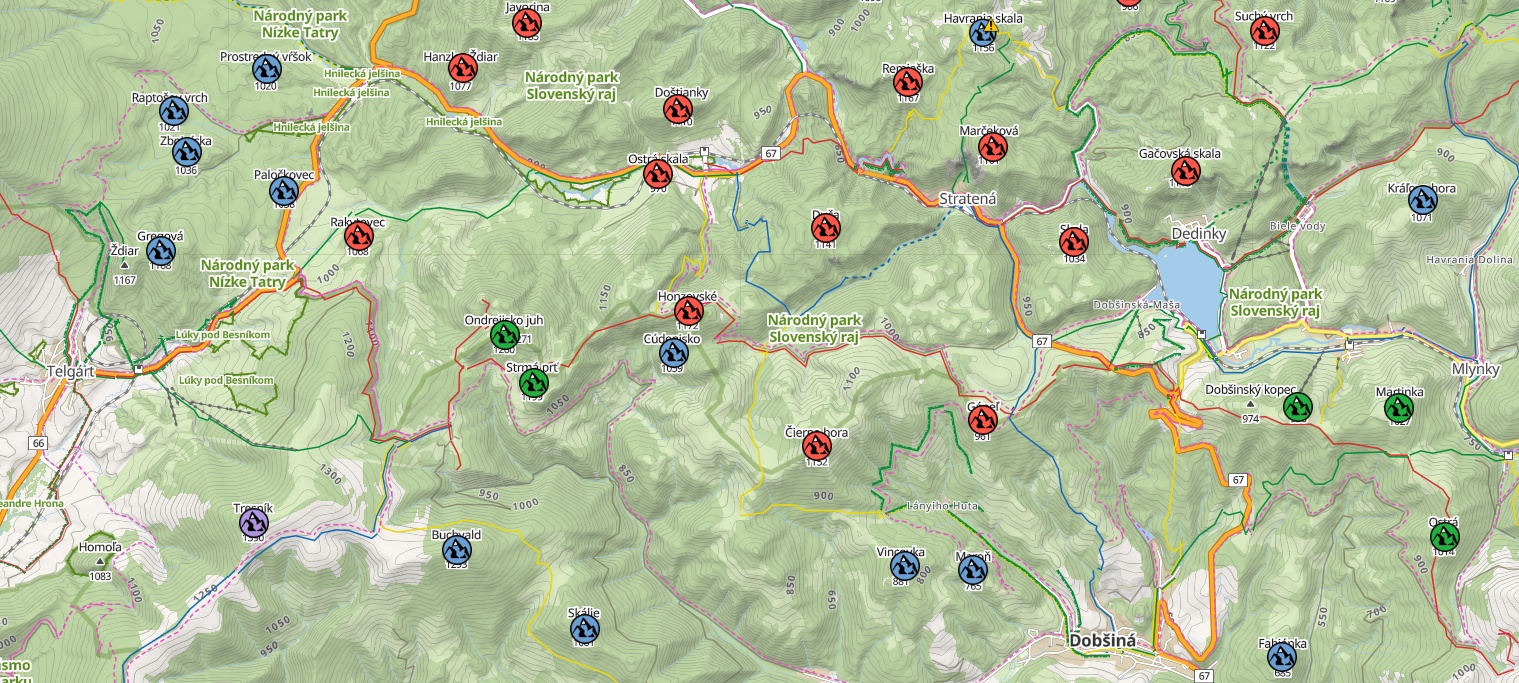Select the blue Raptošov vrch peak marker
Viewport: 1519px width, 683px height.
[174, 110]
